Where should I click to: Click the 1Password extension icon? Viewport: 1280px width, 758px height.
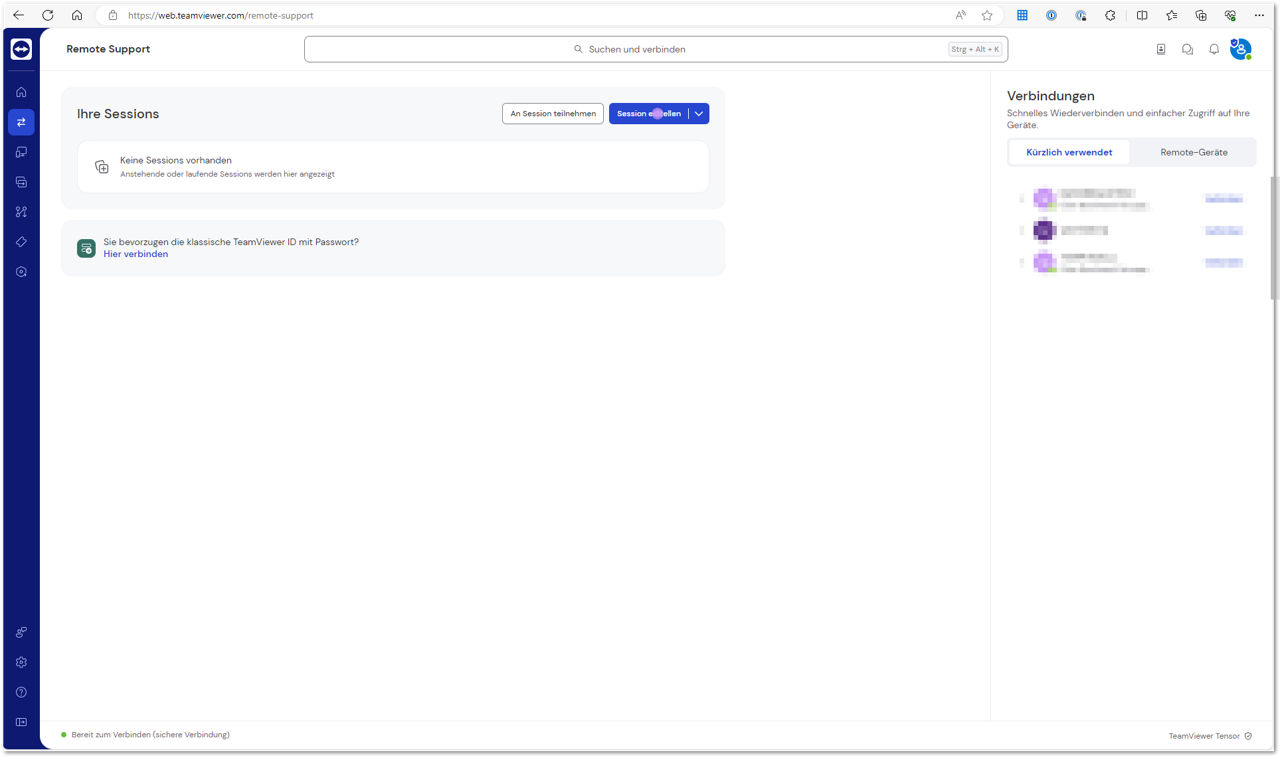tap(1051, 15)
